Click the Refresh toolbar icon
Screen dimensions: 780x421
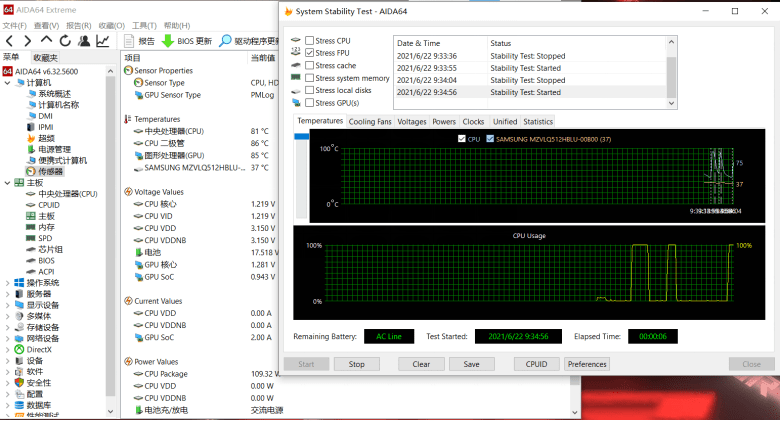[65, 41]
